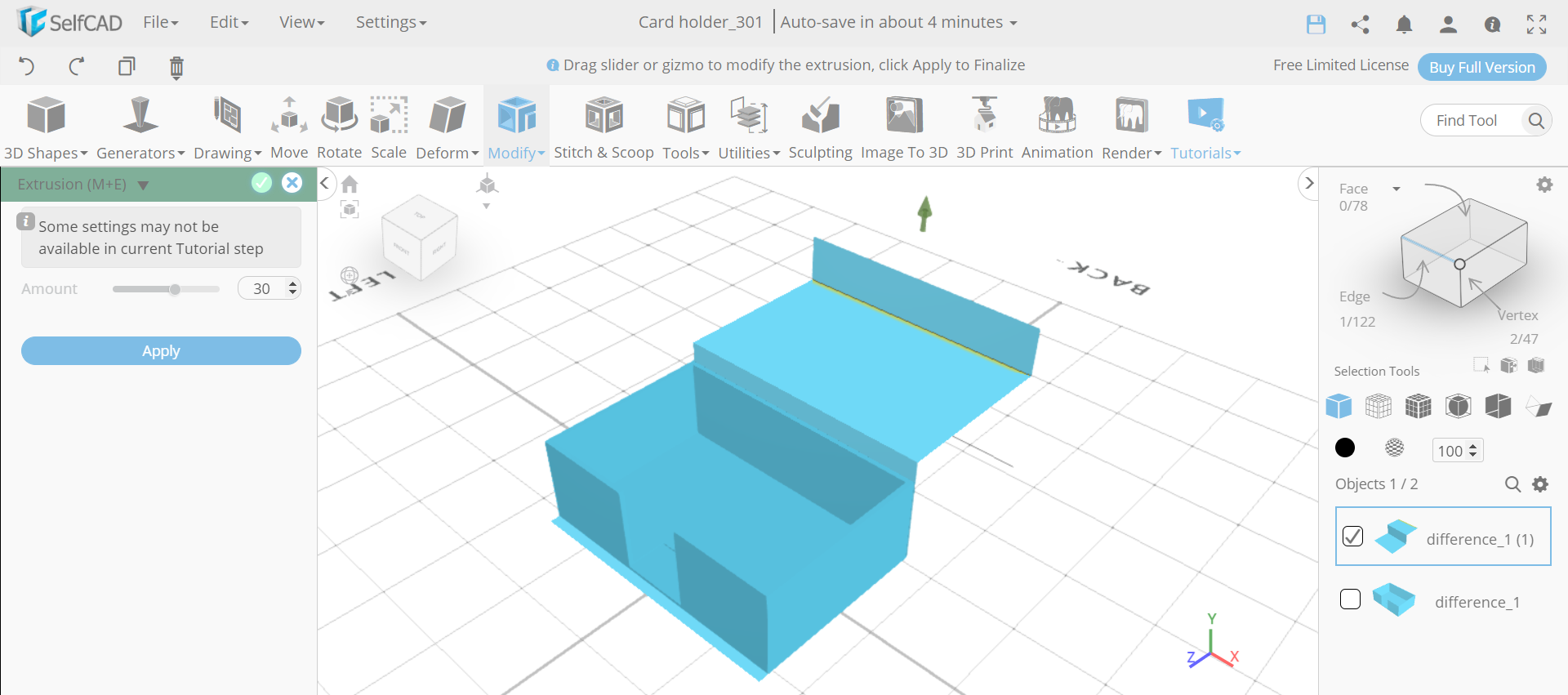Open selection settings gear icon
The height and width of the screenshot is (695, 1568).
click(1544, 185)
